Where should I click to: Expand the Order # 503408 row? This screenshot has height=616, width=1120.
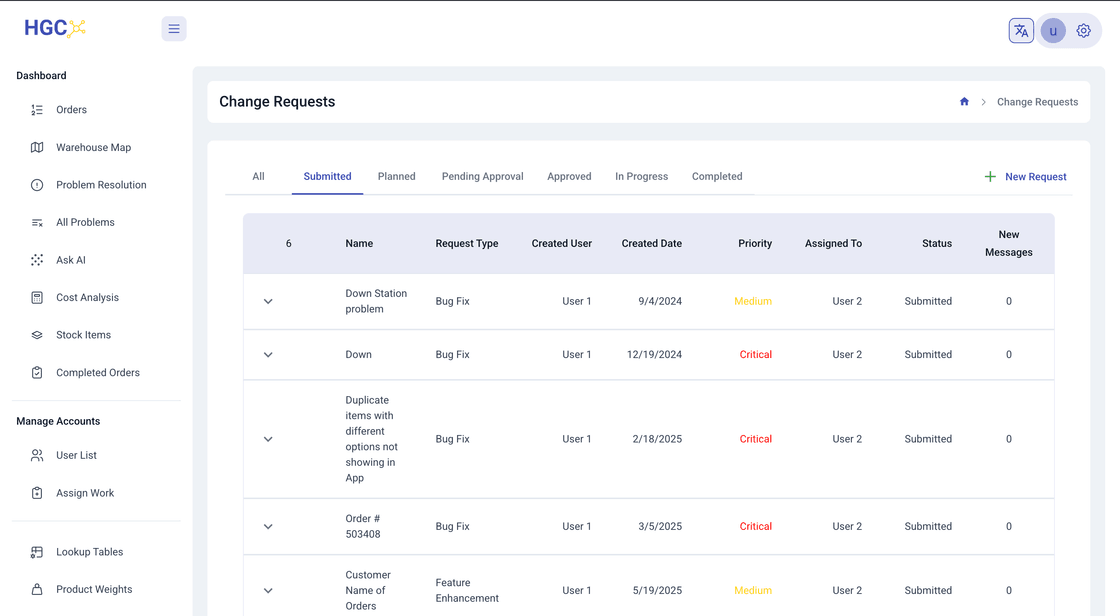pyautogui.click(x=268, y=527)
